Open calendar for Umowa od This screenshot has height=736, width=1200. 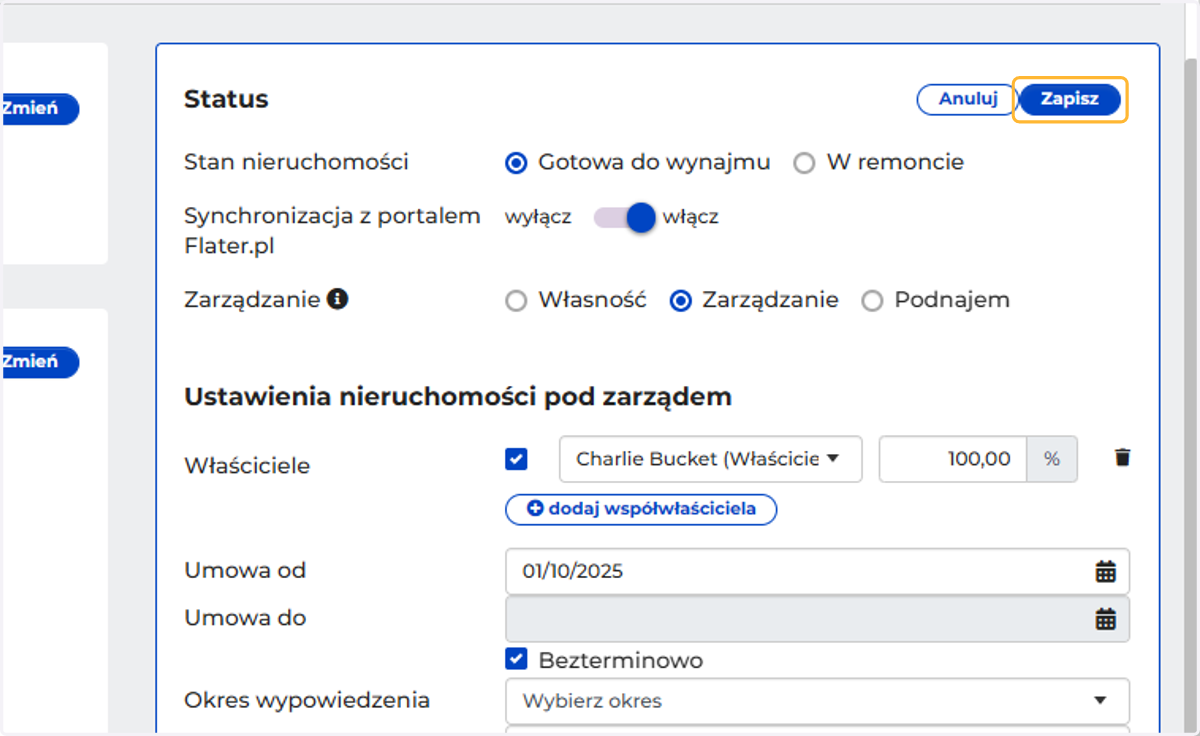1105,571
